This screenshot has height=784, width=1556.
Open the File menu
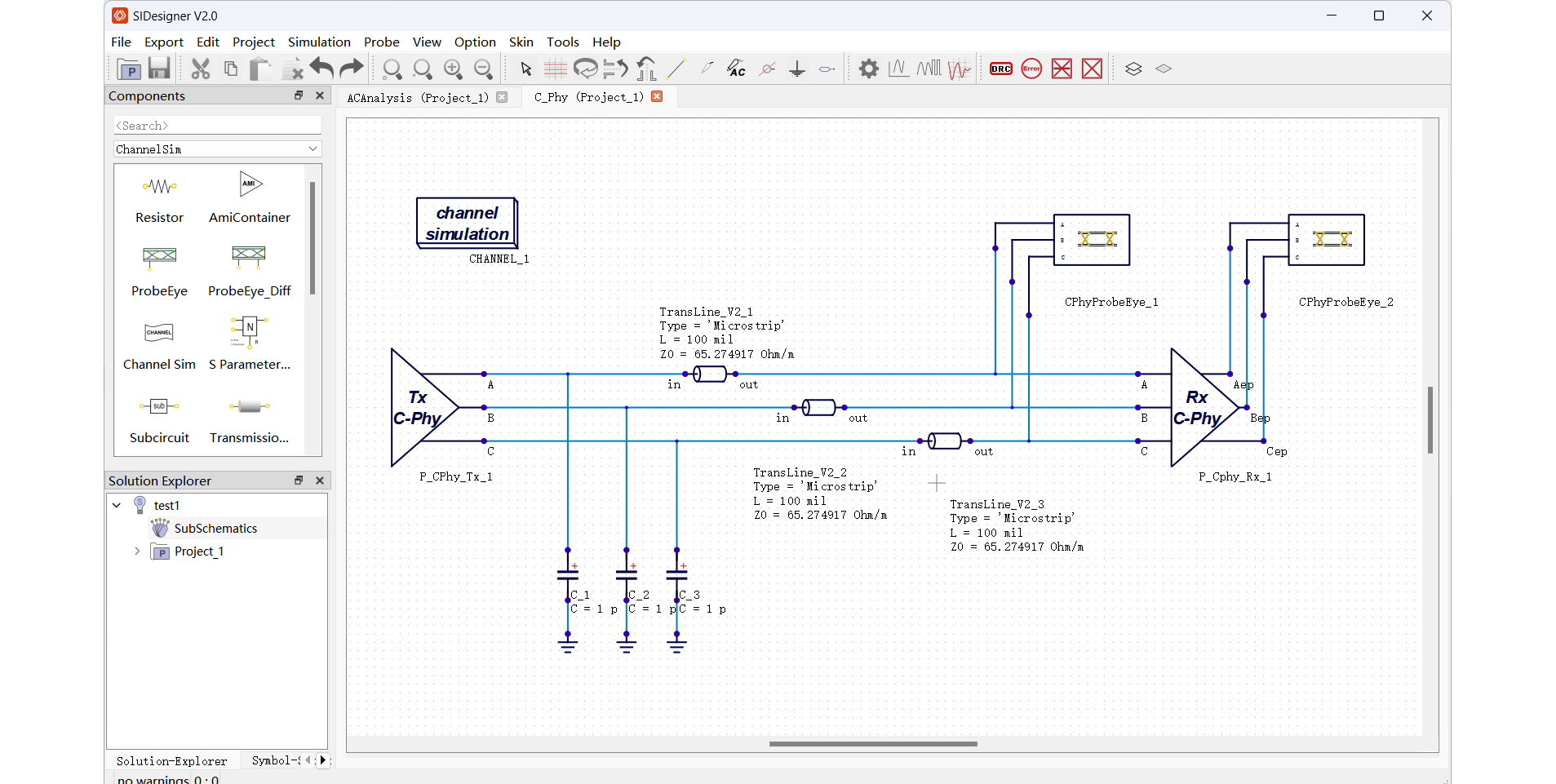click(x=121, y=42)
